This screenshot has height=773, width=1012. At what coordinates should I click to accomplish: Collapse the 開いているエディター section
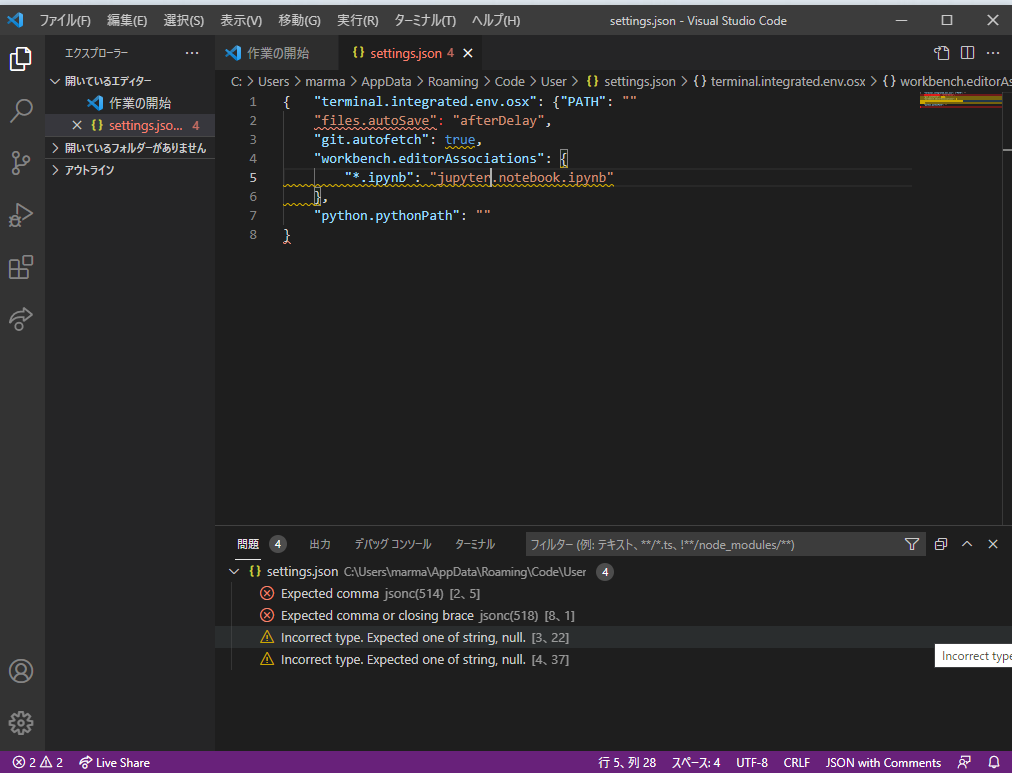pyautogui.click(x=56, y=81)
